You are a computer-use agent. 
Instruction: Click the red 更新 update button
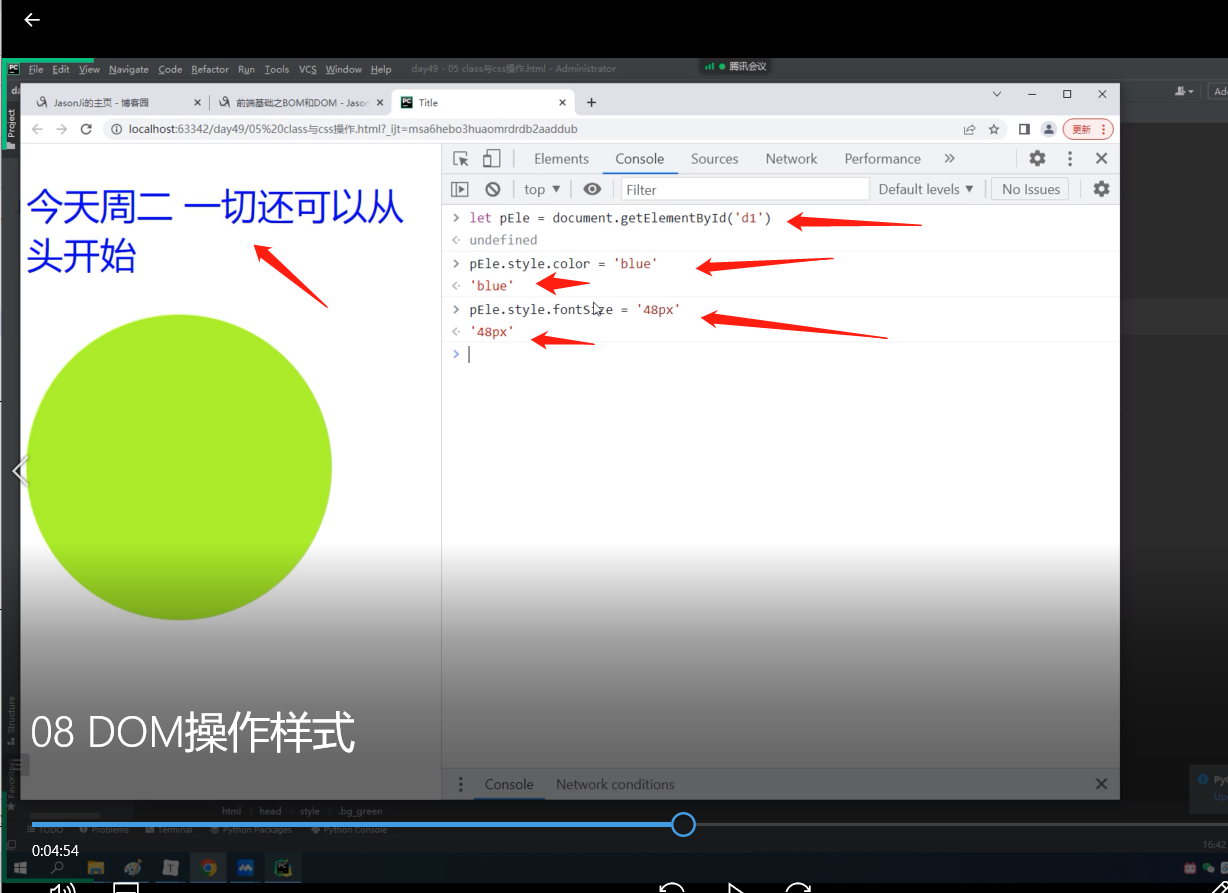tap(1088, 129)
